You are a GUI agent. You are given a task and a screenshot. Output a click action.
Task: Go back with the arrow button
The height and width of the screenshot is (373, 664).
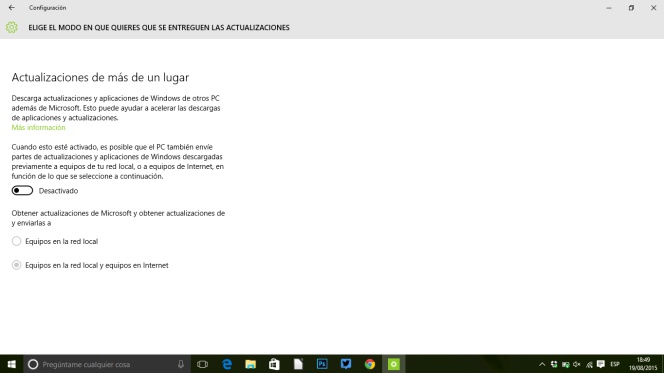pos(11,8)
